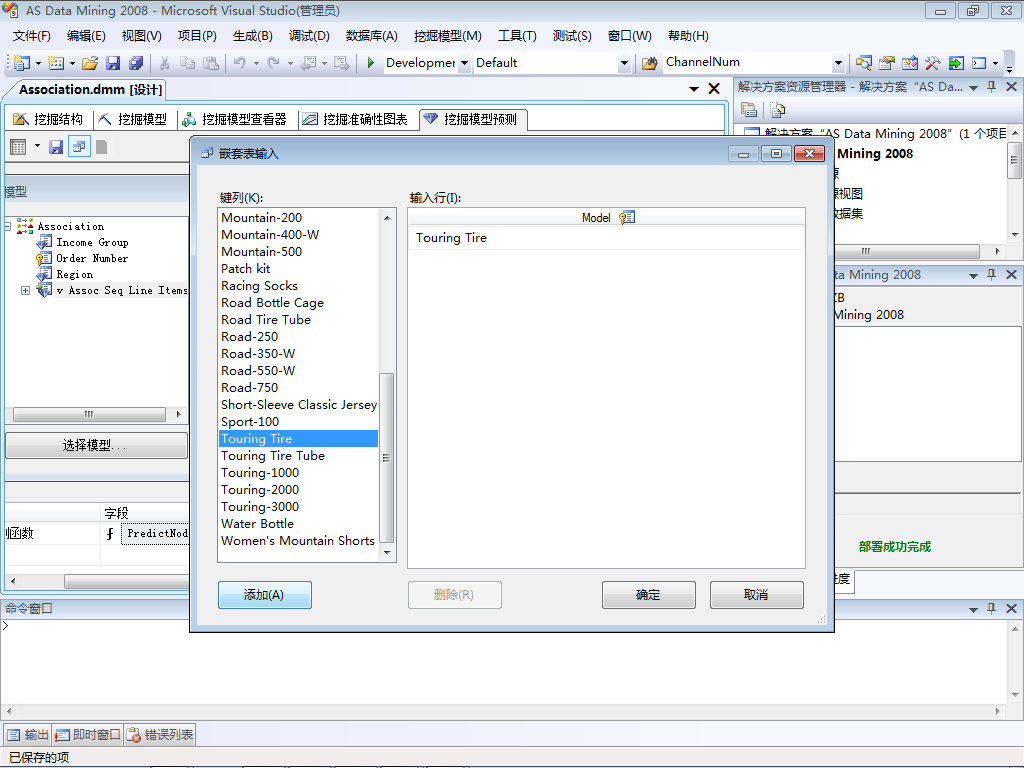Click the Undo arrow icon
1024x768 pixels.
pos(240,63)
